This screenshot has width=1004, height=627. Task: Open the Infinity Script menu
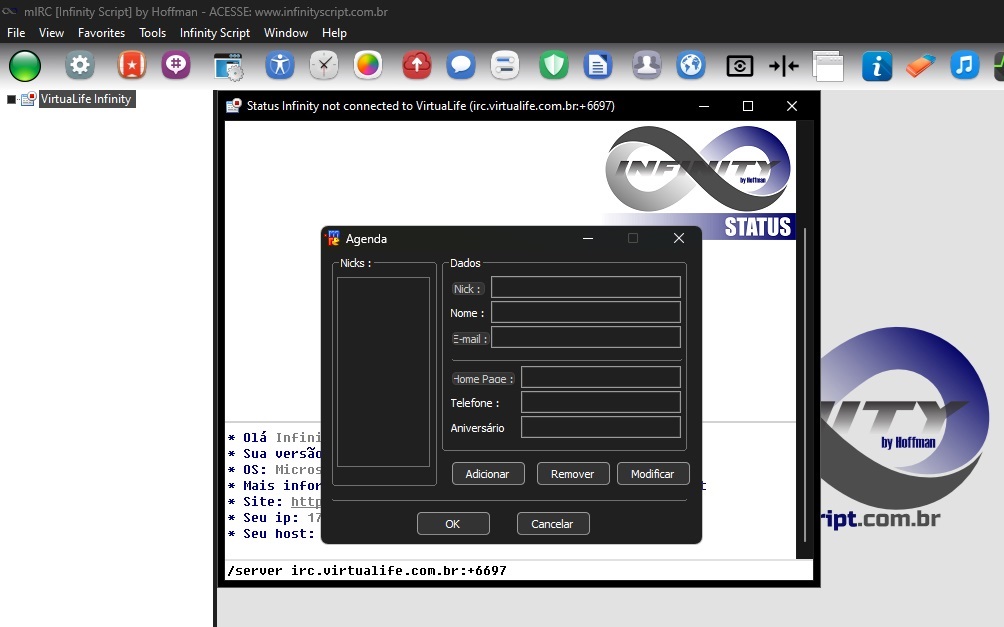click(x=214, y=33)
